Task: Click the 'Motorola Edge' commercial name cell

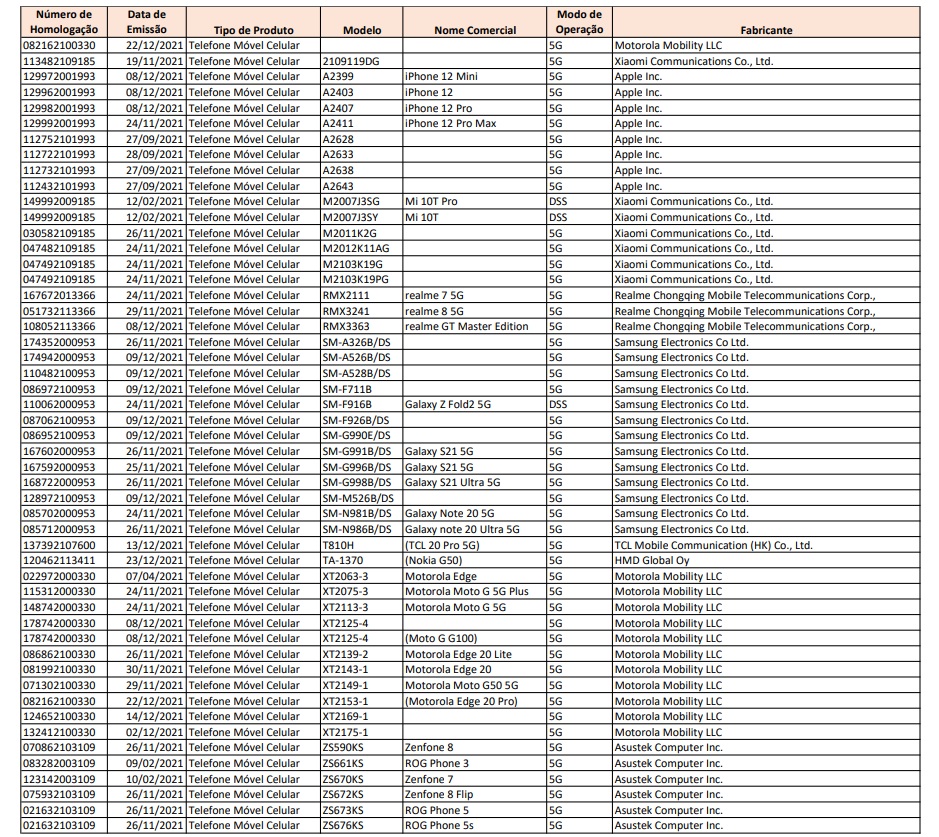Action: (x=475, y=577)
